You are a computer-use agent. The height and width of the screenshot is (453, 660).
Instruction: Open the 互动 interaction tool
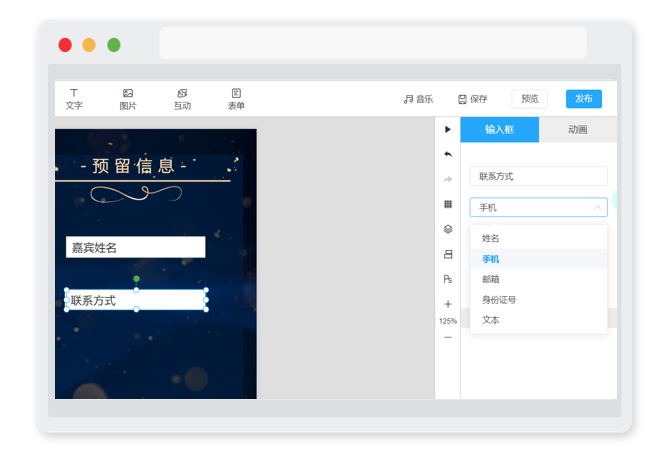(182, 99)
